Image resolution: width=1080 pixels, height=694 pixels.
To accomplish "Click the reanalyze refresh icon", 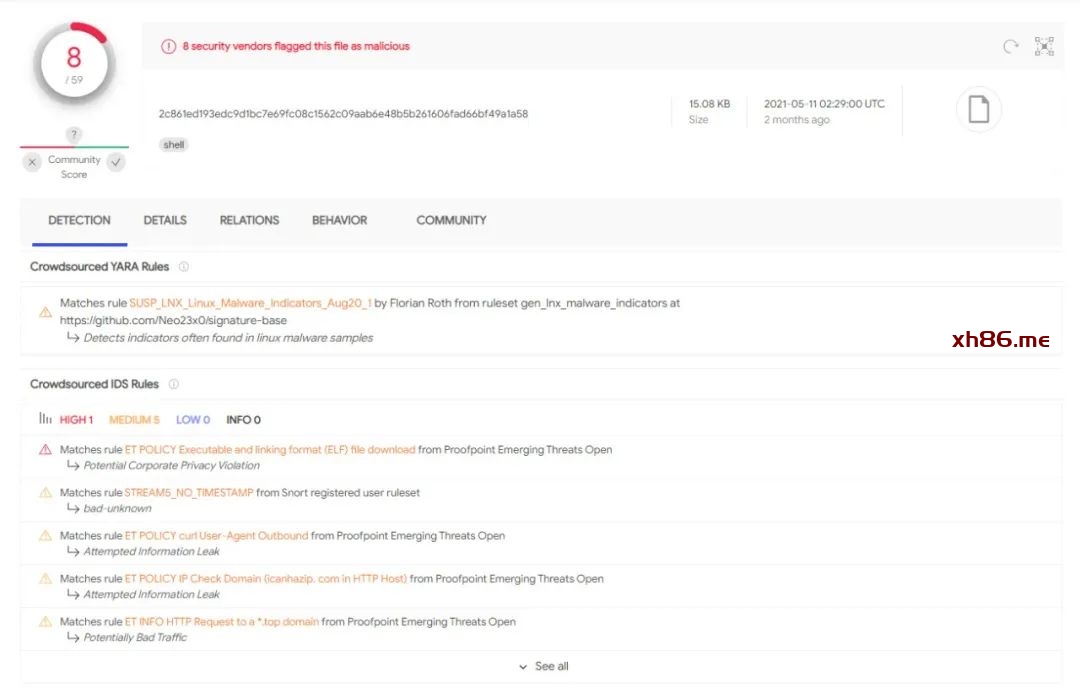I will (1011, 47).
